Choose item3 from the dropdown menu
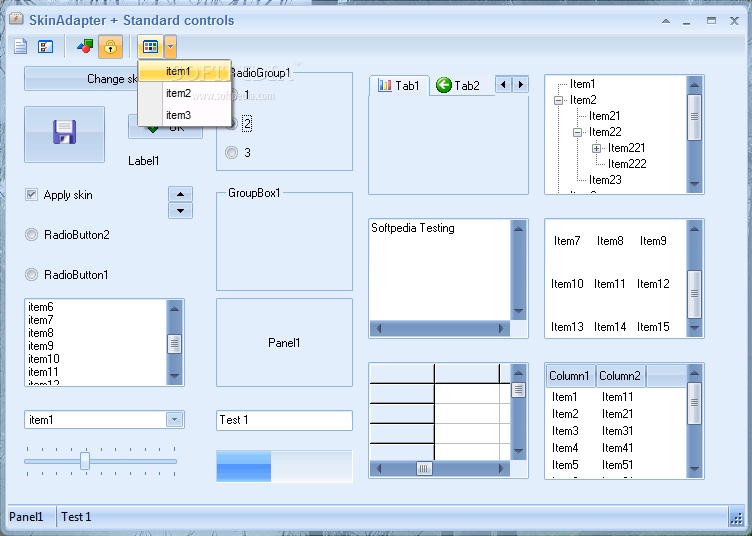752x536 pixels. (185, 115)
